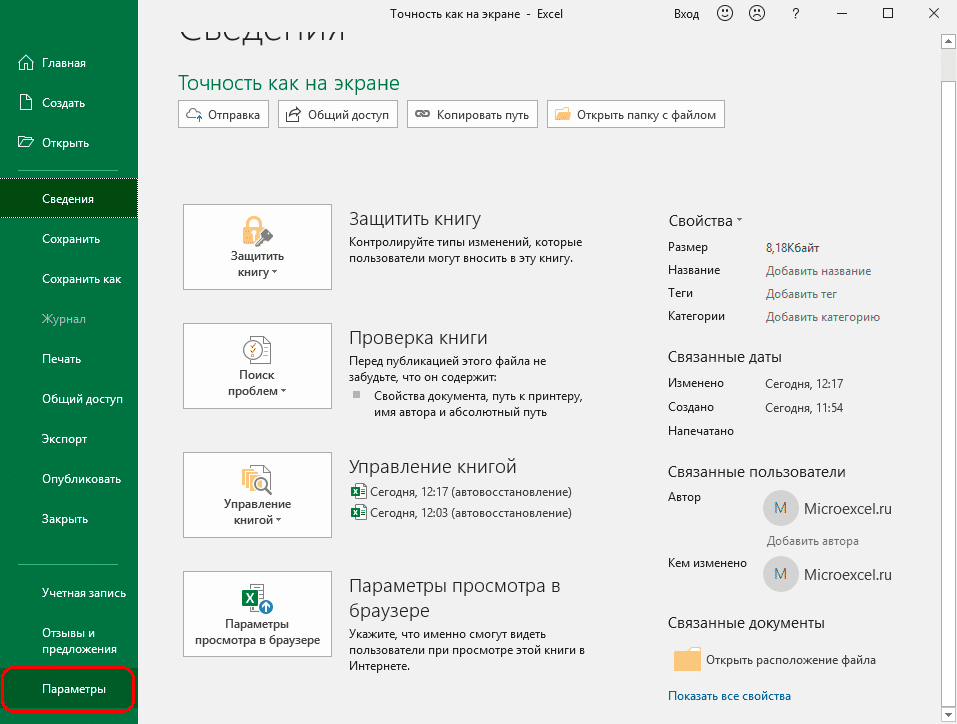Viewport: 957px width, 724px height.
Task: Click the vertical scrollbar on the right
Action: (946, 300)
